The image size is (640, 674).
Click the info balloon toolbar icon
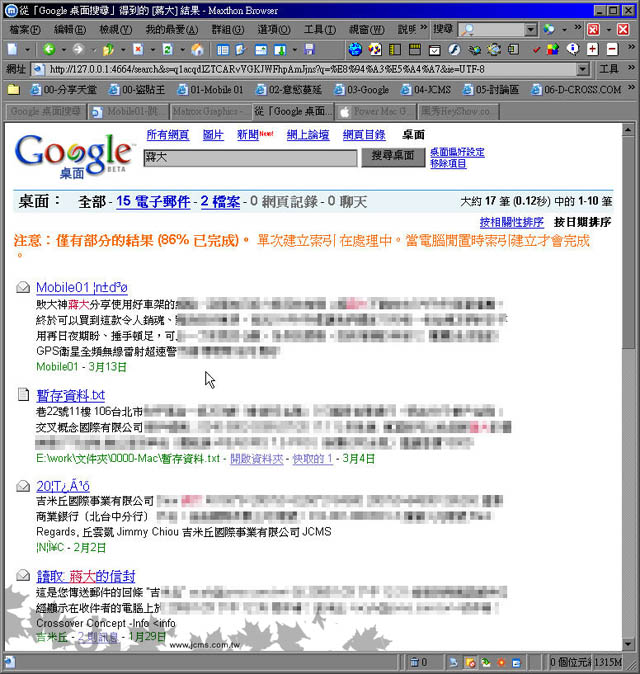[573, 50]
